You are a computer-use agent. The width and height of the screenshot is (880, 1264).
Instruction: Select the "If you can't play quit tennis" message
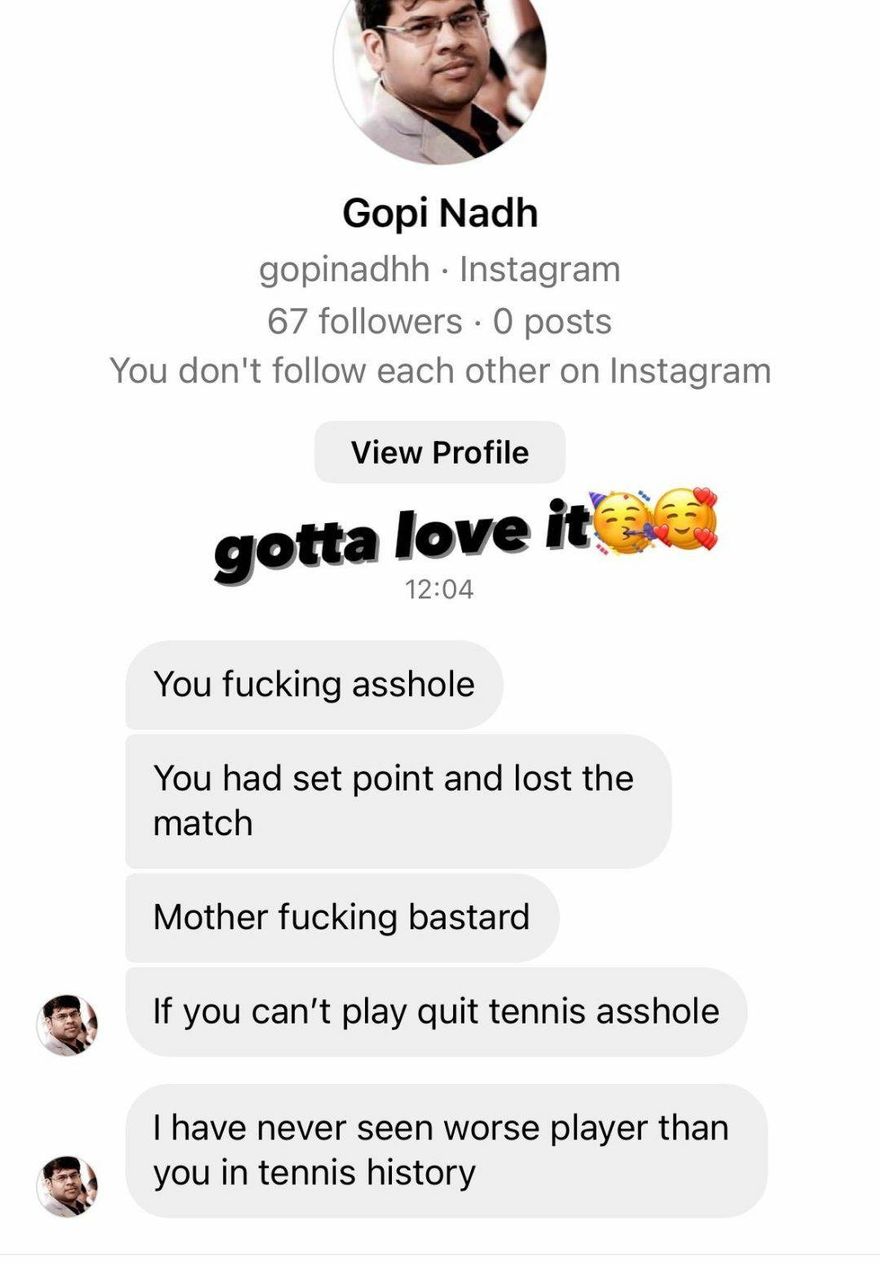point(436,1011)
